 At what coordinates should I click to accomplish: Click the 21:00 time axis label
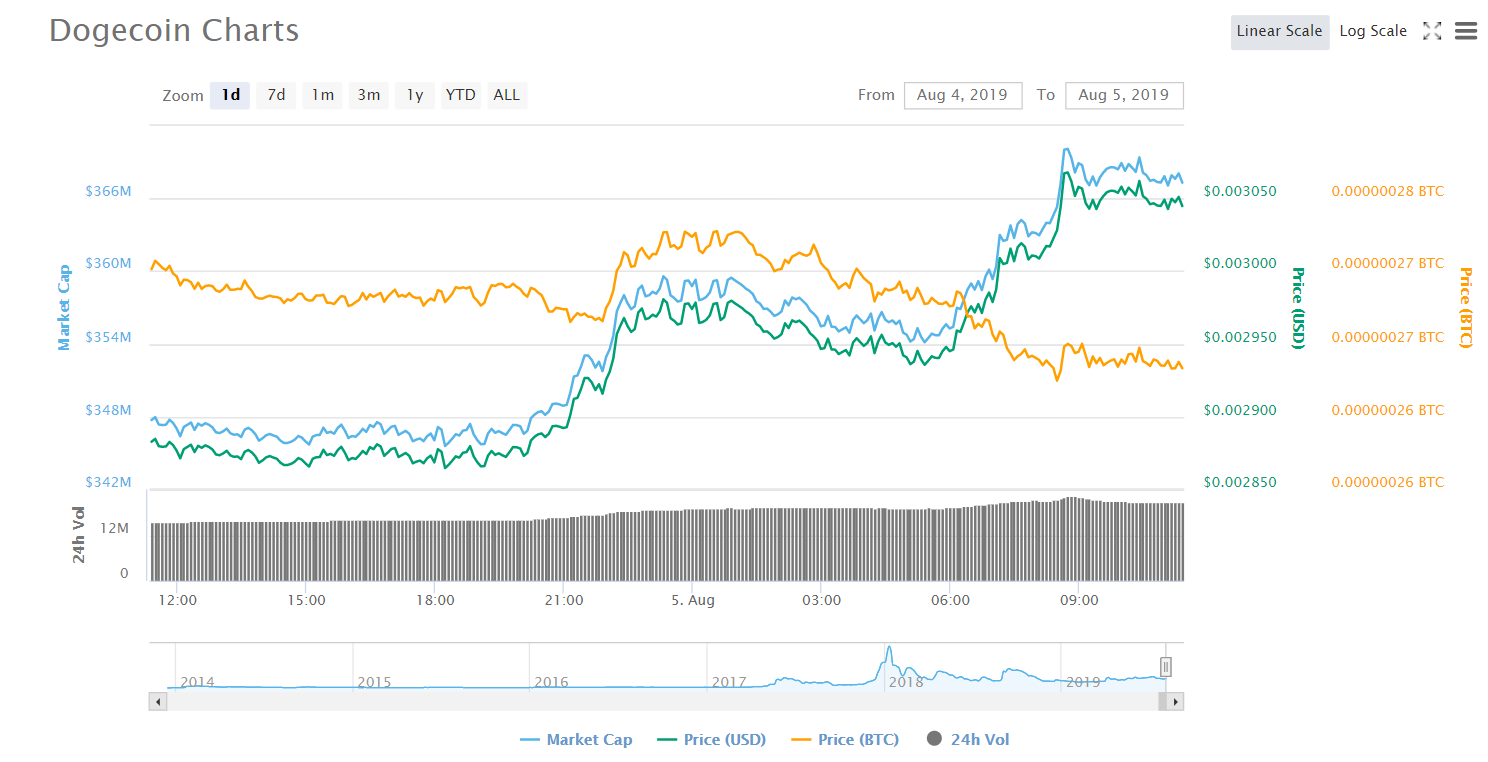coord(564,600)
